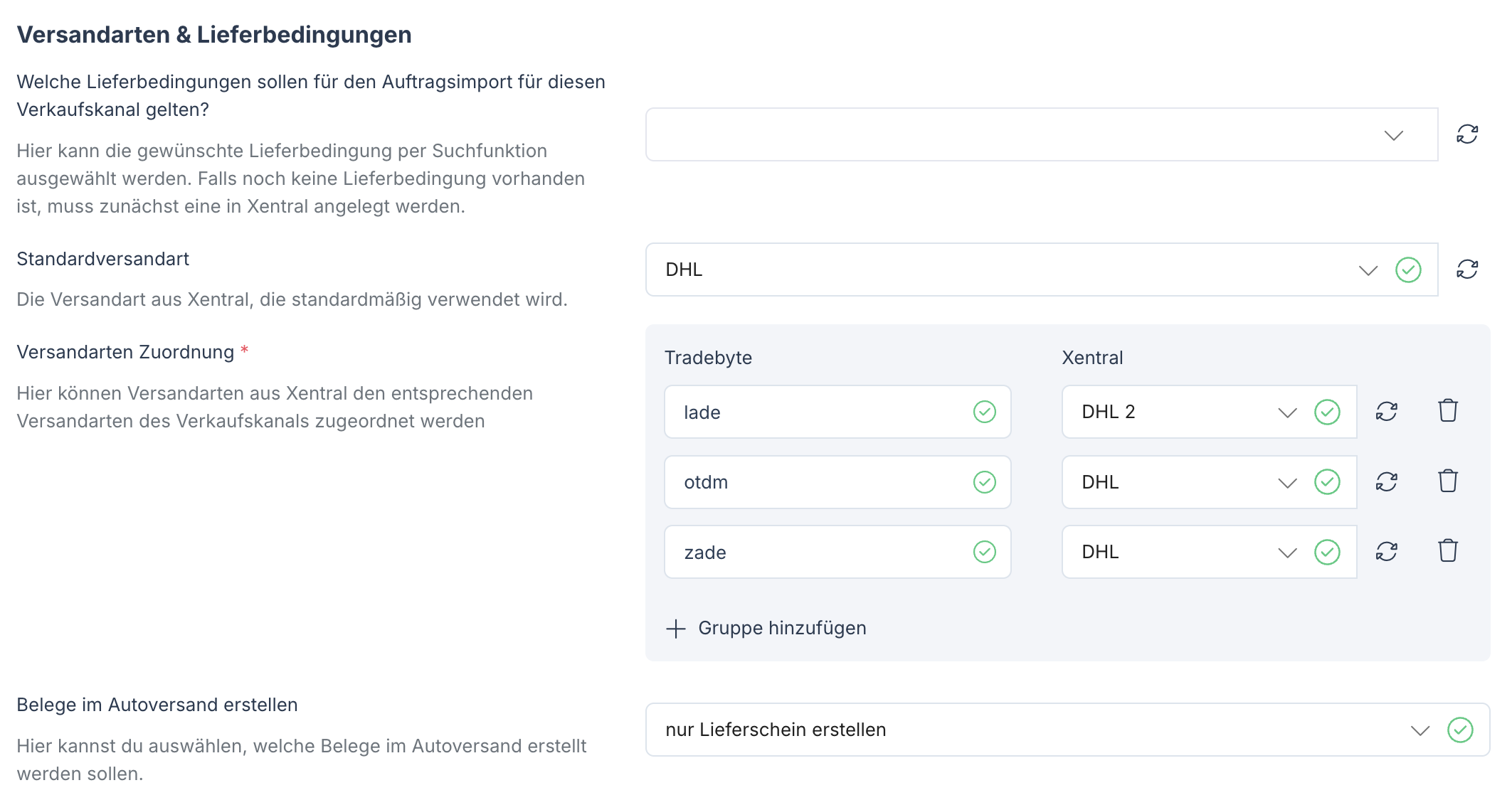Click the plus icon beside Gruppe hinzufügen

(675, 629)
